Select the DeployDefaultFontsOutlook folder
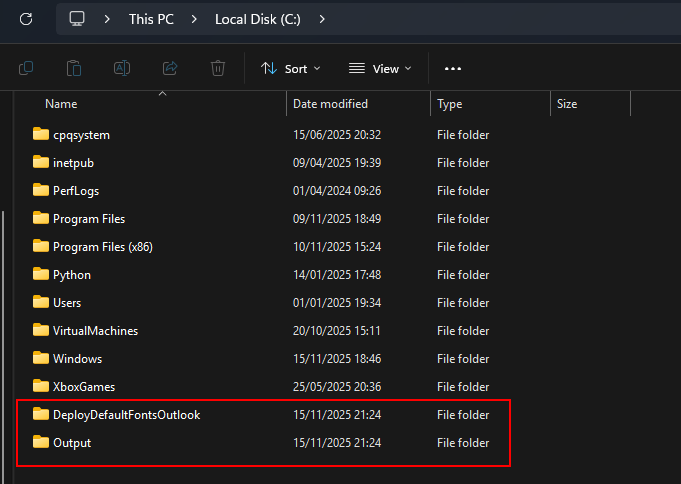Screen dimensions: 681x484 [126, 415]
